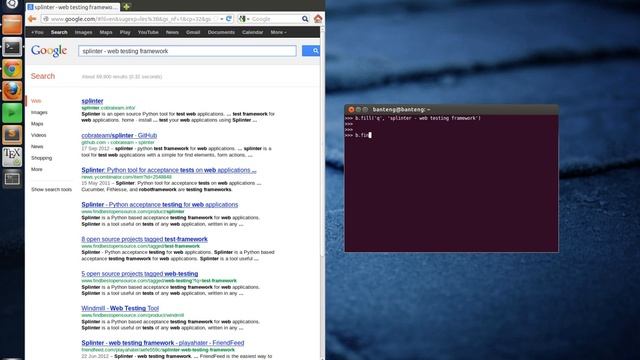Go back with the Firefox back arrow
640x360 pixels.
32,19
